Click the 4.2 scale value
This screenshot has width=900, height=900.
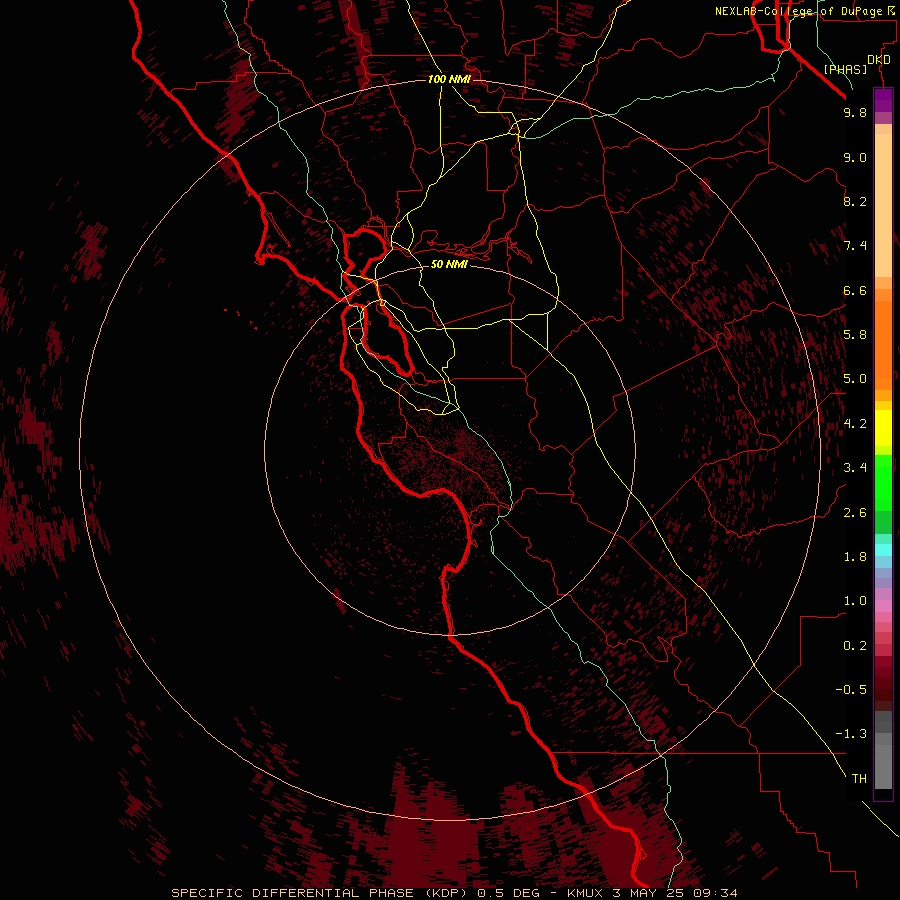(x=855, y=424)
